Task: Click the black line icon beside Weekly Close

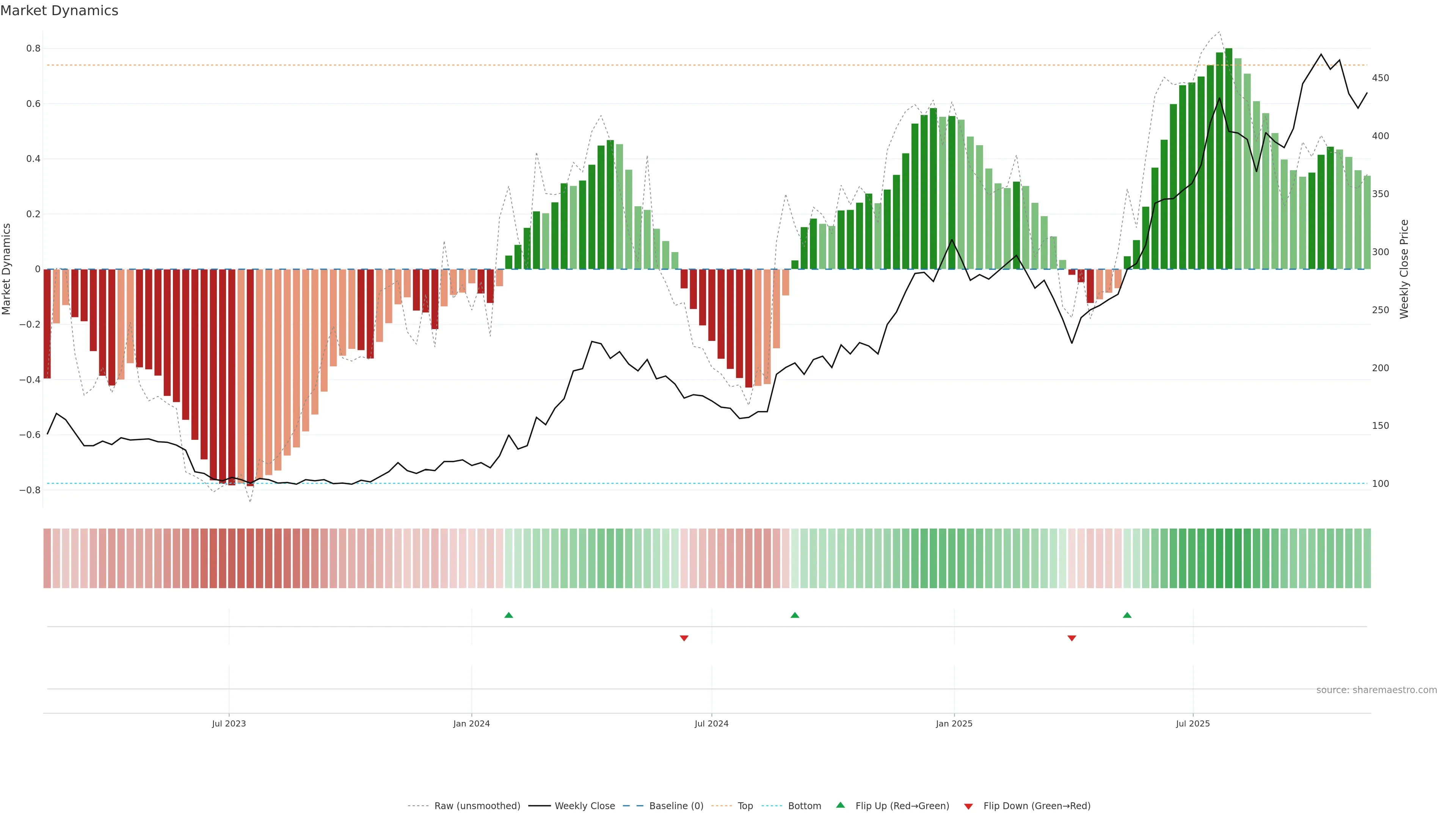Action: coord(539,806)
